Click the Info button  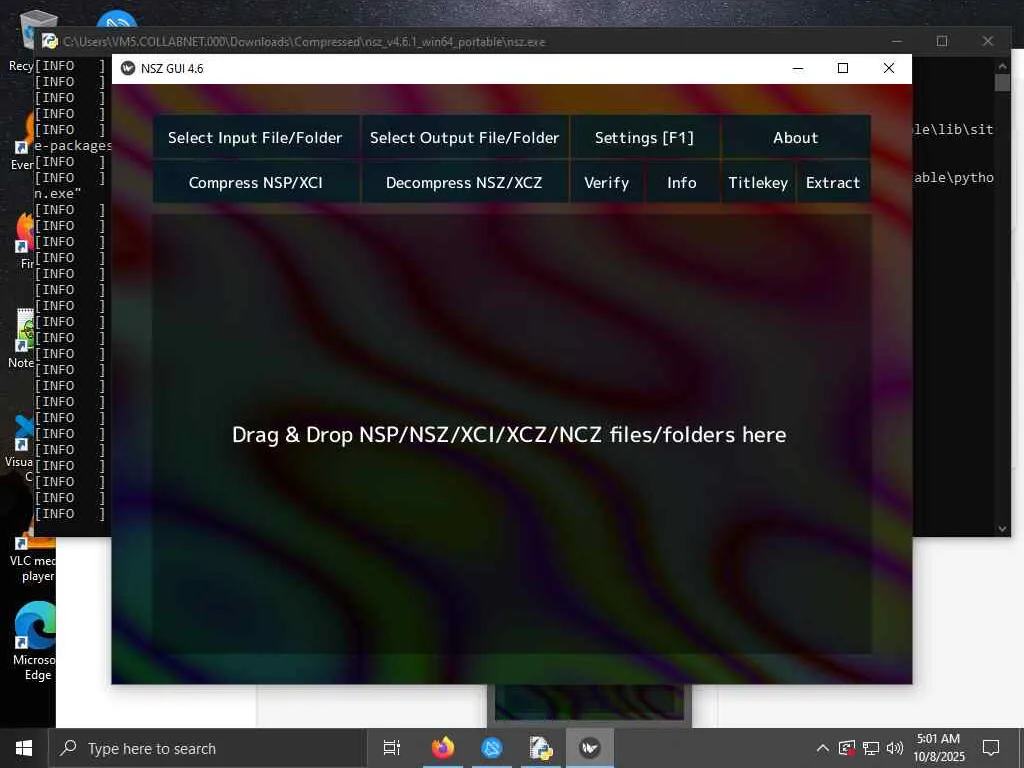[x=682, y=182]
